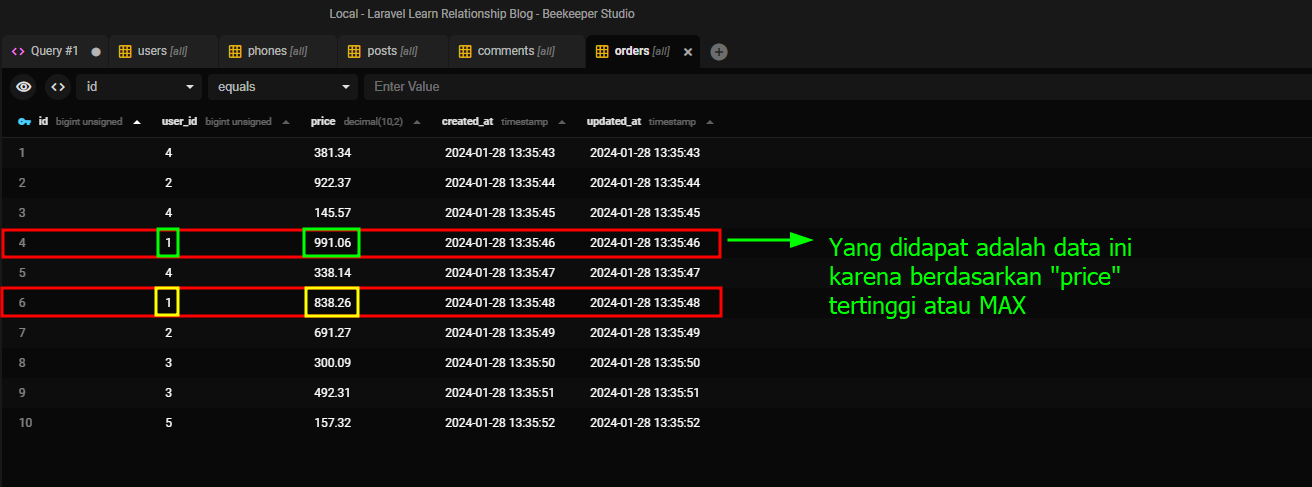Click sort arrow on created_at column
Image resolution: width=1312 pixels, height=487 pixels.
click(563, 122)
